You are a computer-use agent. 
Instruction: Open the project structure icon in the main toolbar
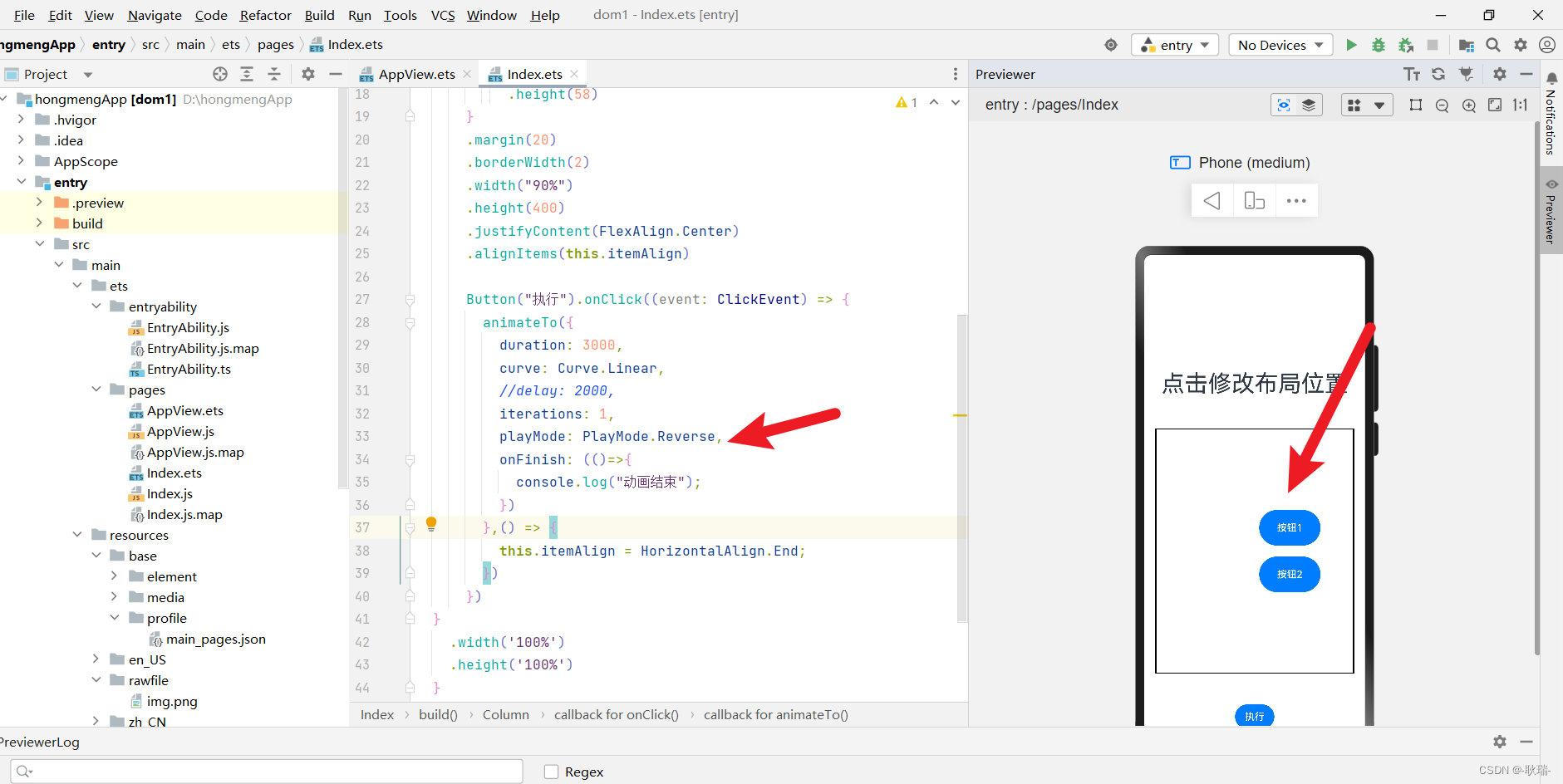(1467, 45)
